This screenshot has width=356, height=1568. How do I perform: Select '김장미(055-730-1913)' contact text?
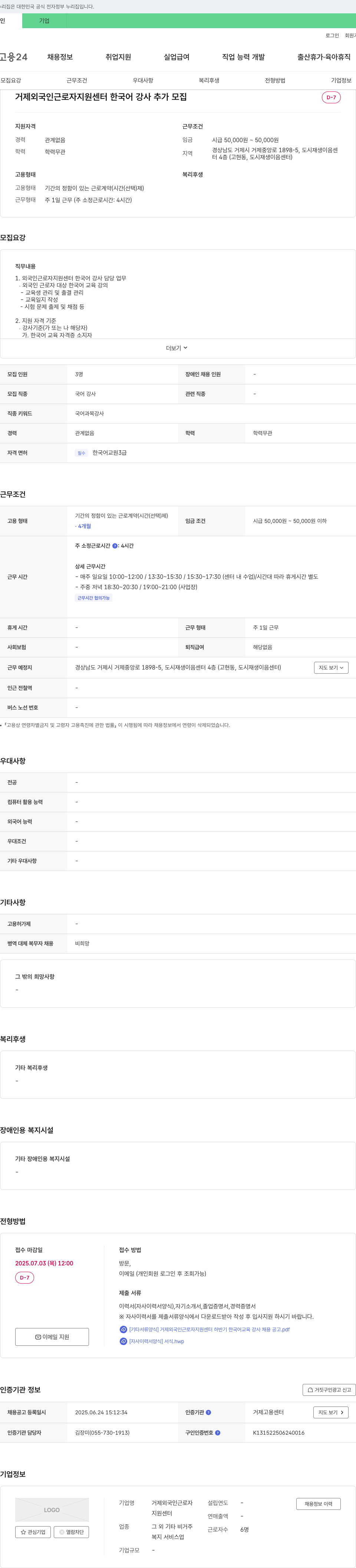102,1433
